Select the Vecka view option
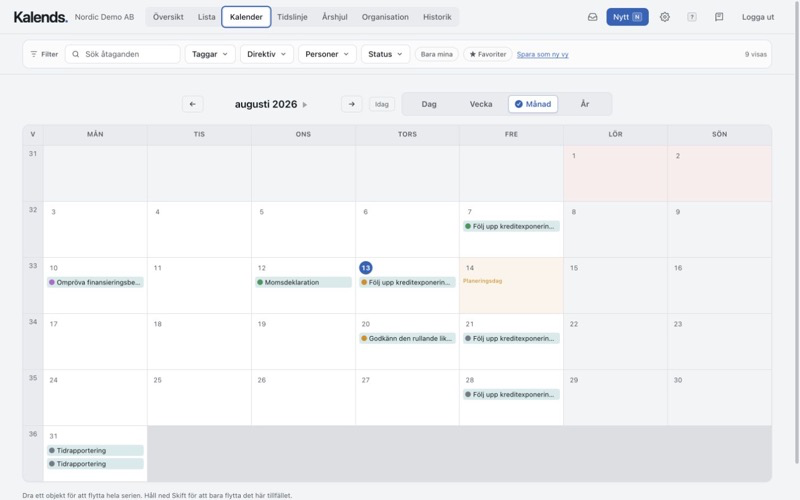 pyautogui.click(x=481, y=104)
